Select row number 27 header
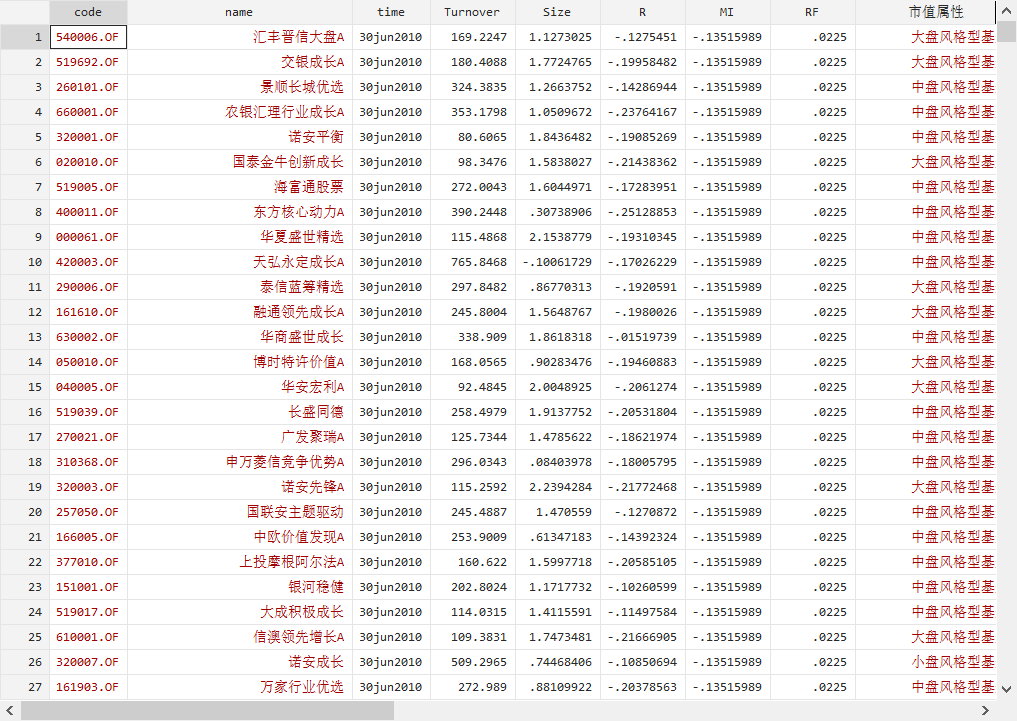Image resolution: width=1017 pixels, height=721 pixels. point(25,687)
